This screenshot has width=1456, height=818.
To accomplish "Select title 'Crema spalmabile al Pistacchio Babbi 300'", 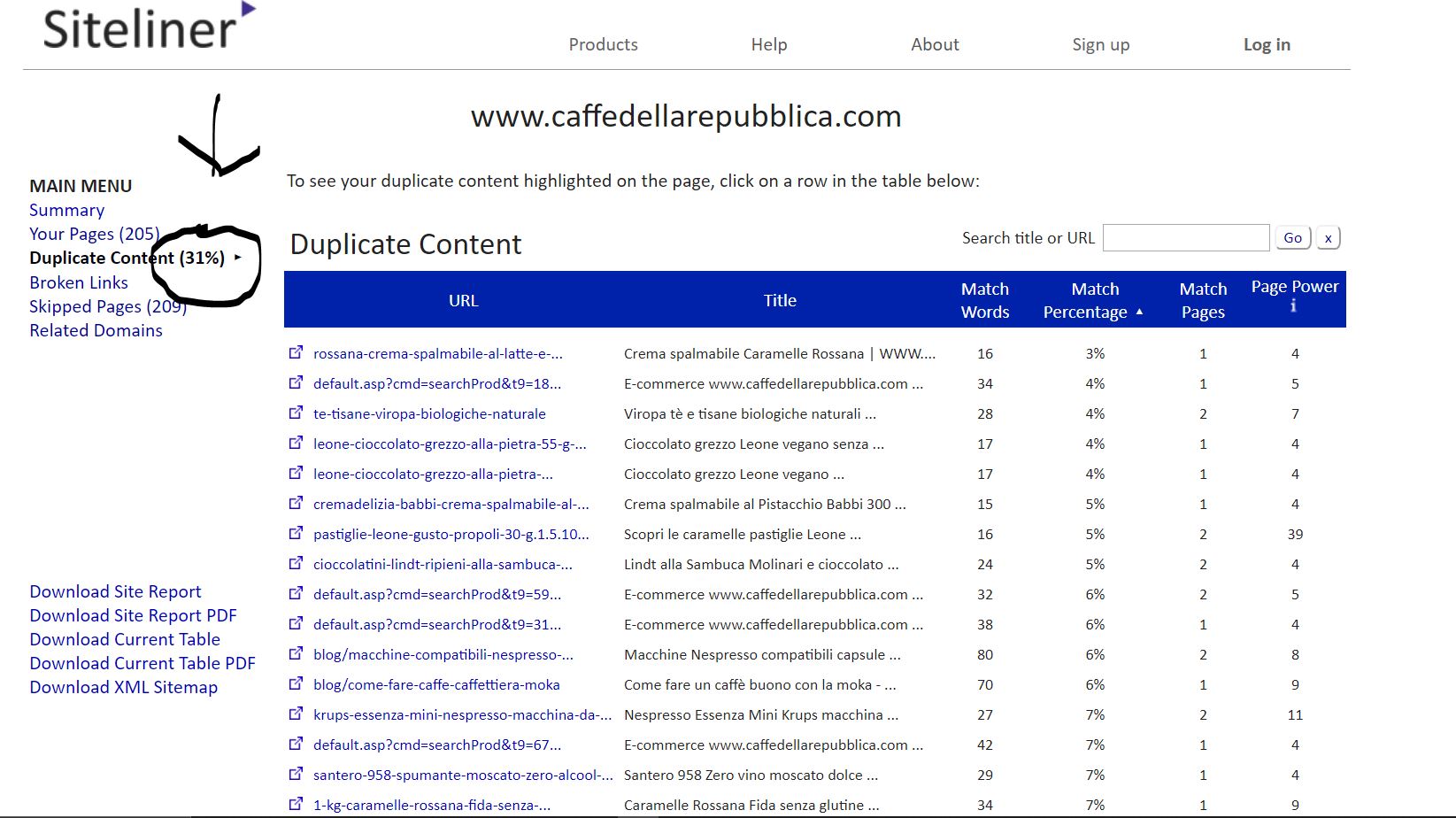I will point(765,504).
